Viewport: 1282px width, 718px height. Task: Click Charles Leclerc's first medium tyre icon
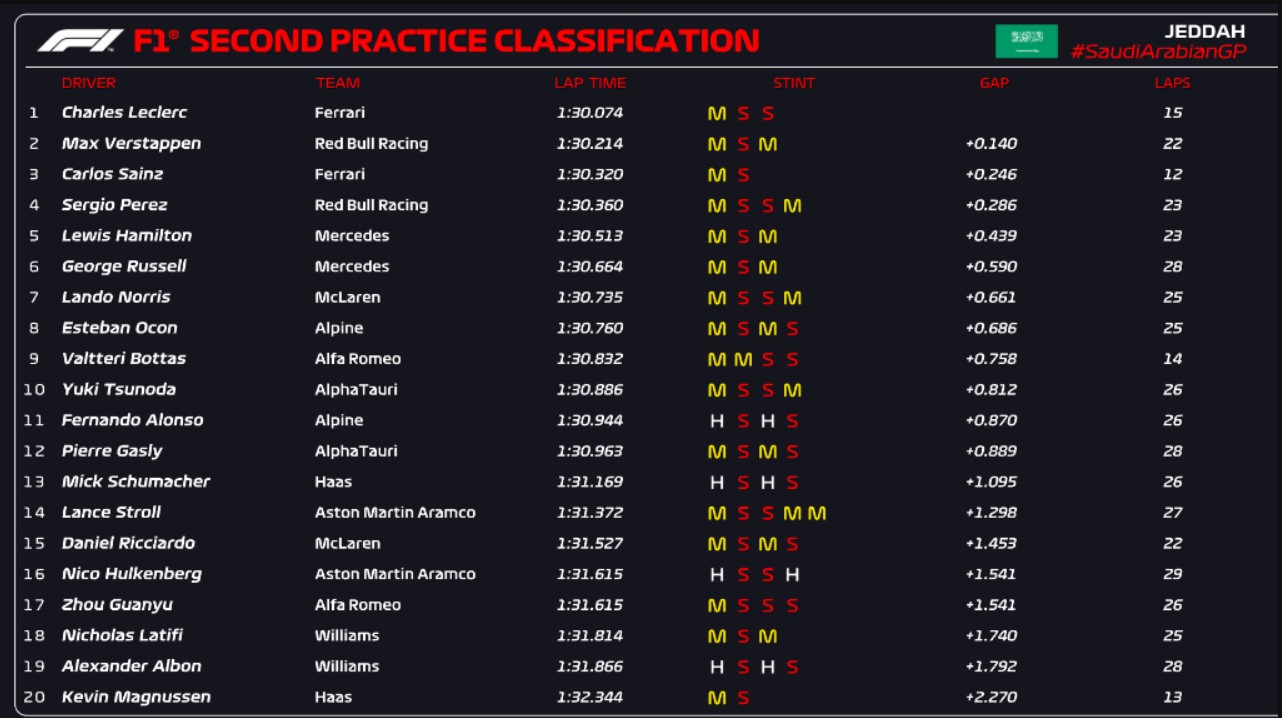(x=717, y=113)
